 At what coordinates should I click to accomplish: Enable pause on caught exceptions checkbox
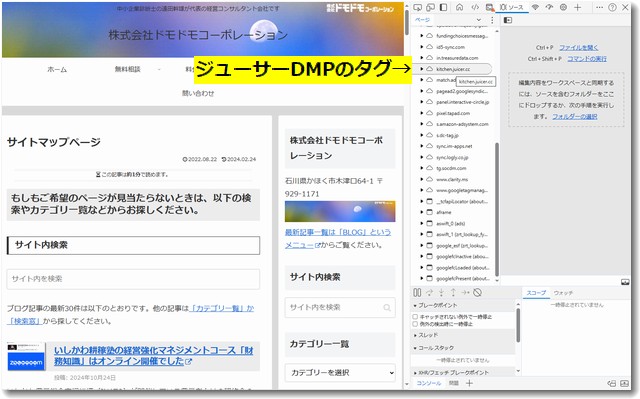pyautogui.click(x=415, y=324)
